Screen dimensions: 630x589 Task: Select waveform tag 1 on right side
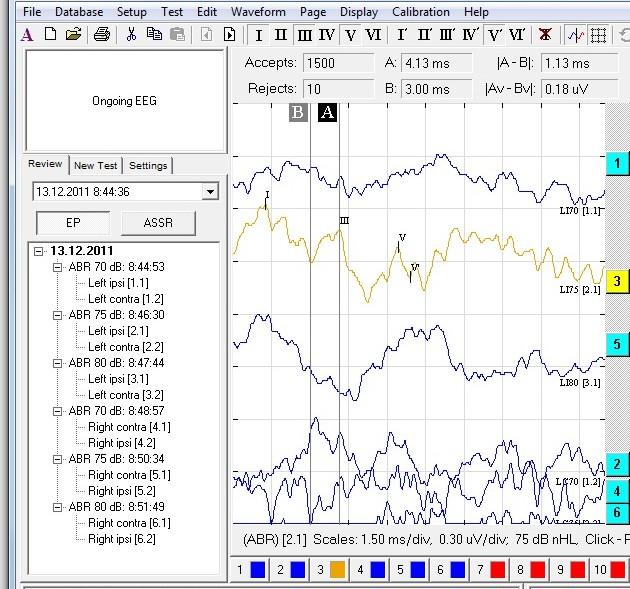(618, 164)
